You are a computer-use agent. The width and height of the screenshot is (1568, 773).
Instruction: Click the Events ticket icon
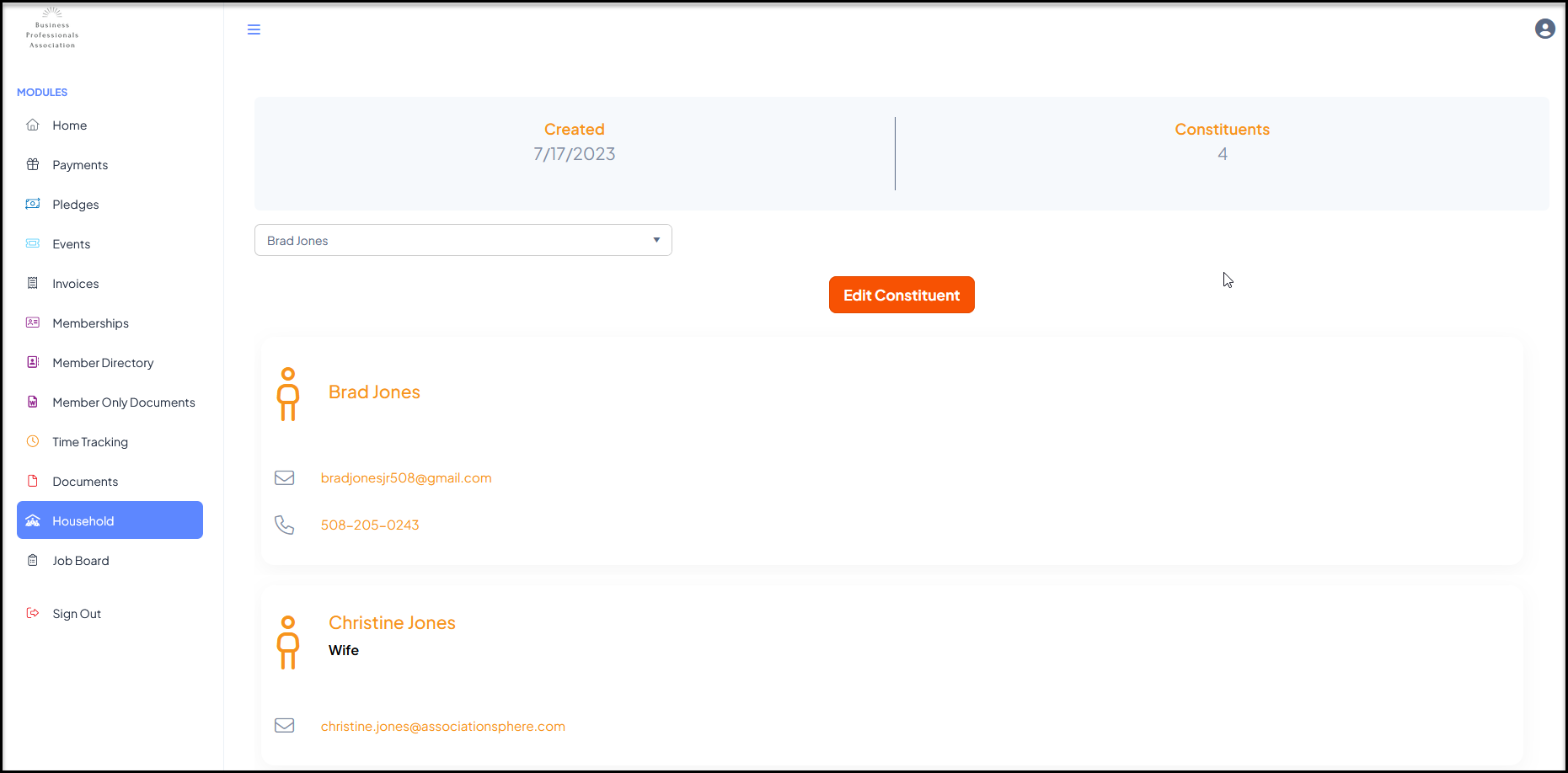[x=33, y=243]
